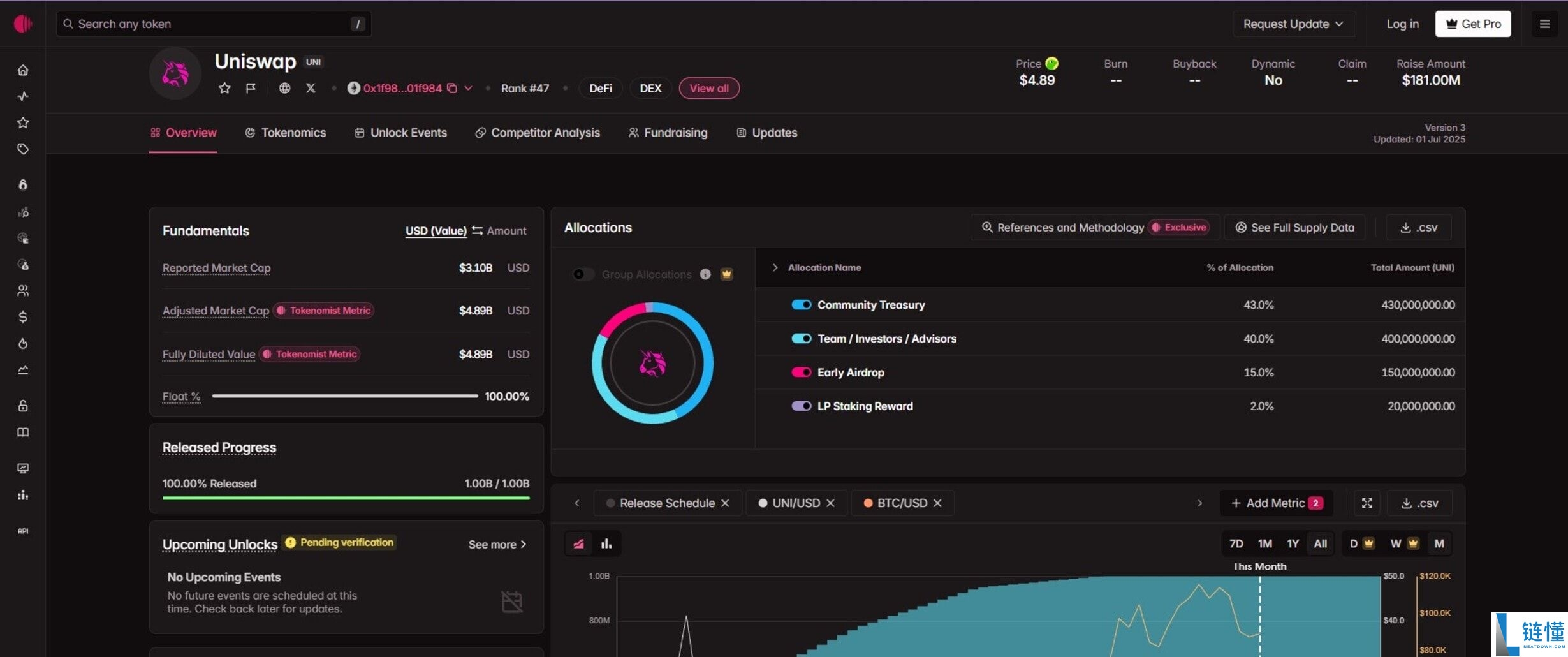Click the Get Pro button
This screenshot has width=1568, height=657.
tap(1473, 24)
